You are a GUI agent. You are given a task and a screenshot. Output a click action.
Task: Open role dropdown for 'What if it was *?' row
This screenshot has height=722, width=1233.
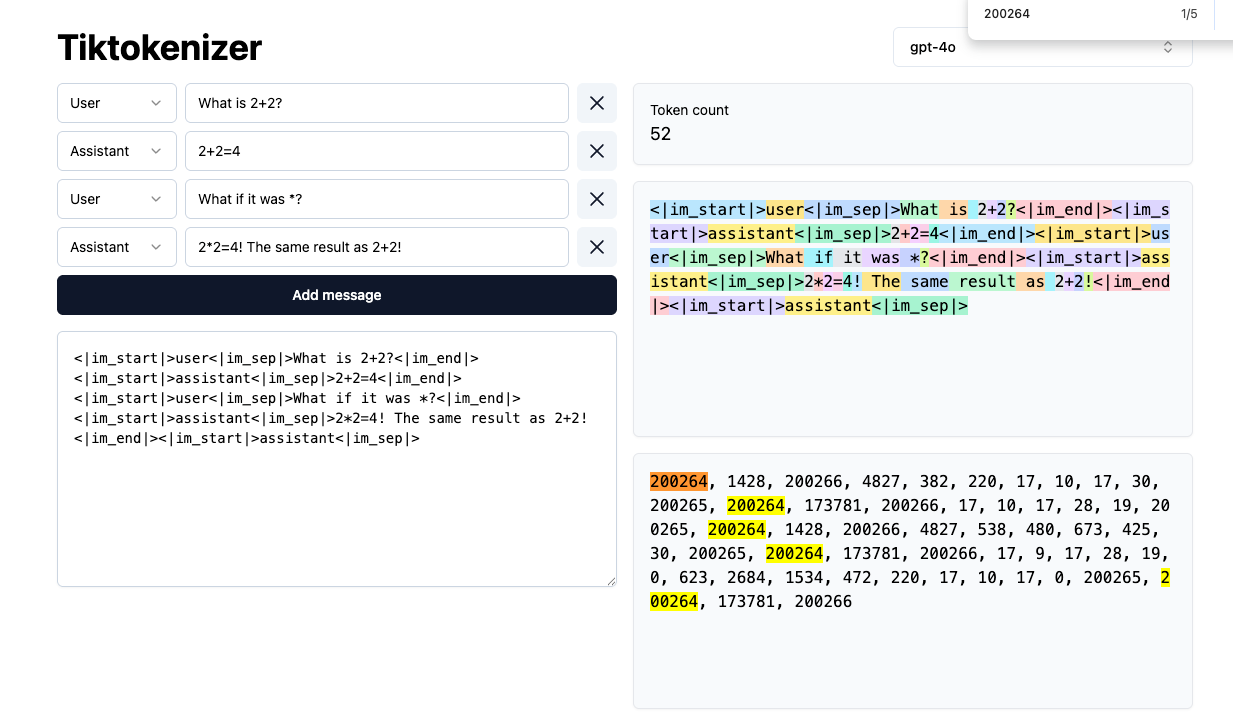117,199
